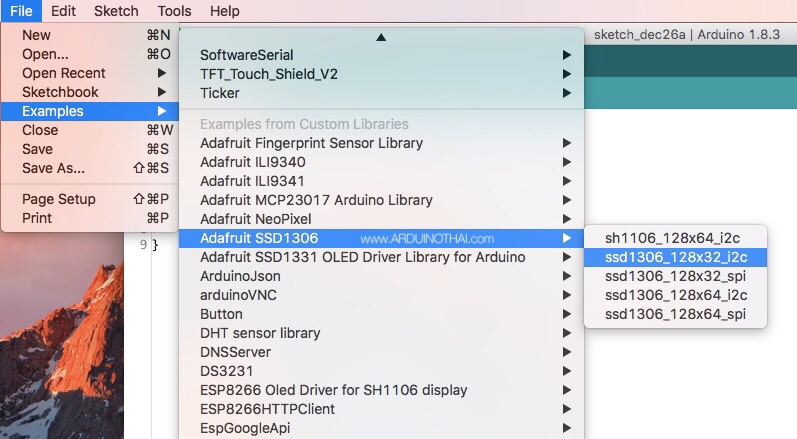This screenshot has width=797, height=439.
Task: Expand Adafruit ILI9340 examples
Action: click(x=381, y=162)
